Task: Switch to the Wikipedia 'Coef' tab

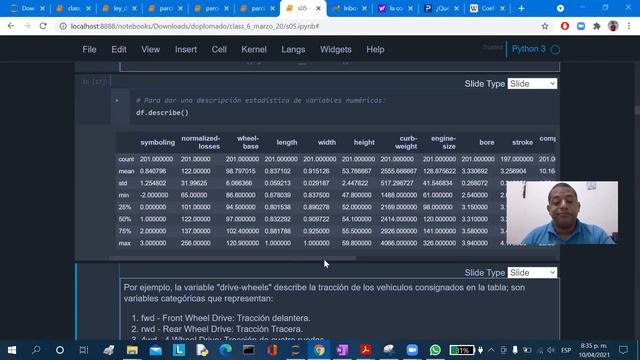Action: click(x=487, y=8)
